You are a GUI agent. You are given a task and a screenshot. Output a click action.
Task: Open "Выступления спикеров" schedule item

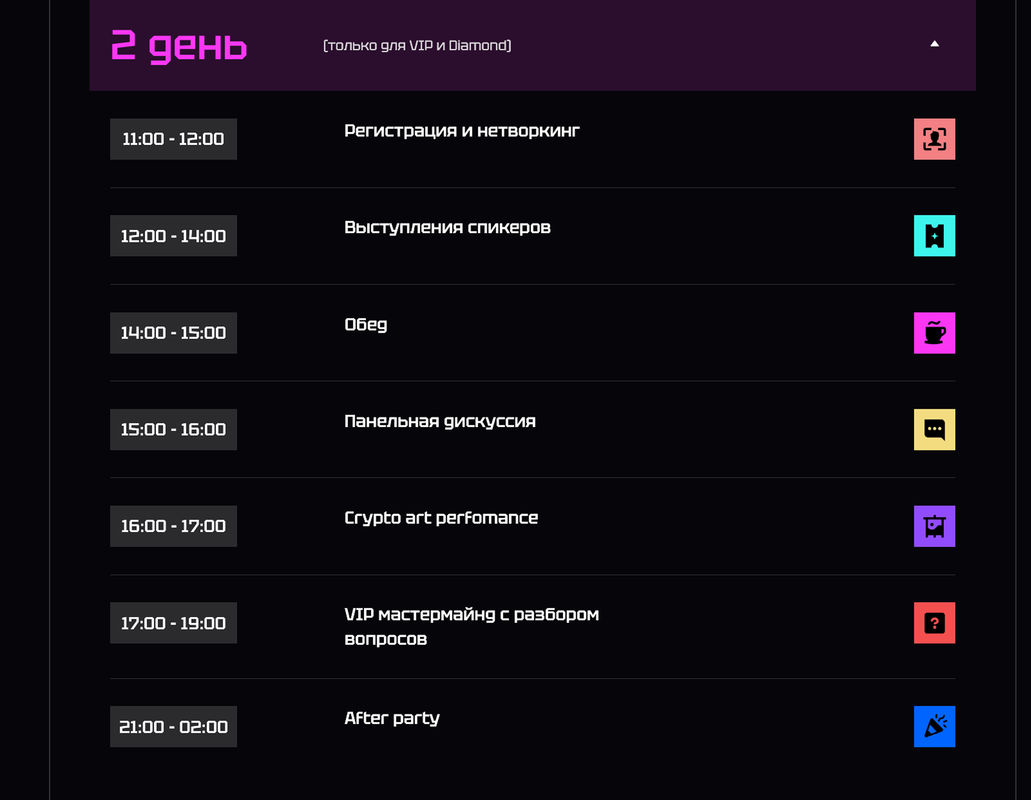(447, 228)
